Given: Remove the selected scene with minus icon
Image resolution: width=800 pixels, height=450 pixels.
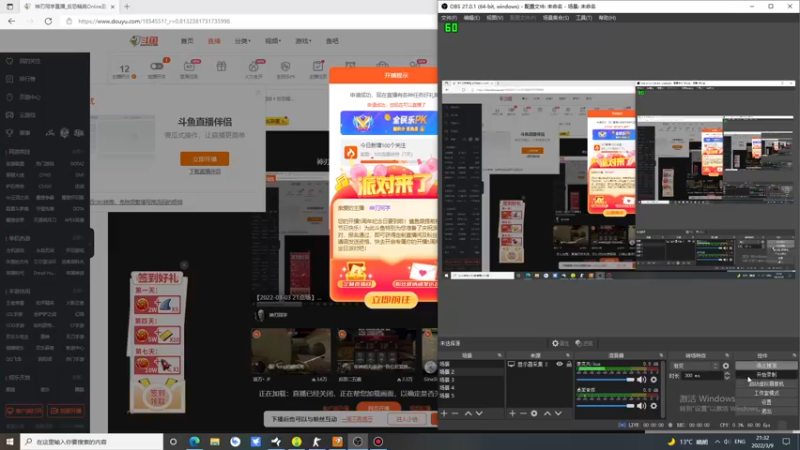Looking at the screenshot, I should point(455,413).
